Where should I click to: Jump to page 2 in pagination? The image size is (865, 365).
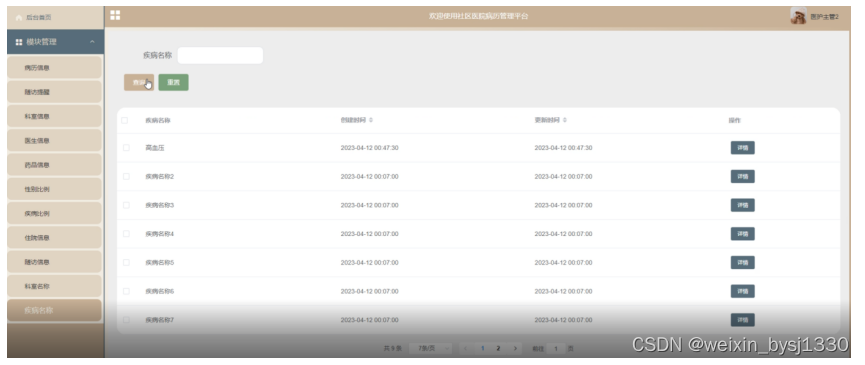498,348
